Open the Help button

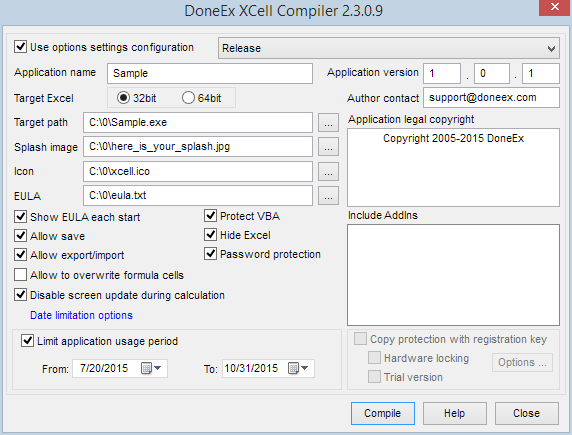click(x=455, y=413)
